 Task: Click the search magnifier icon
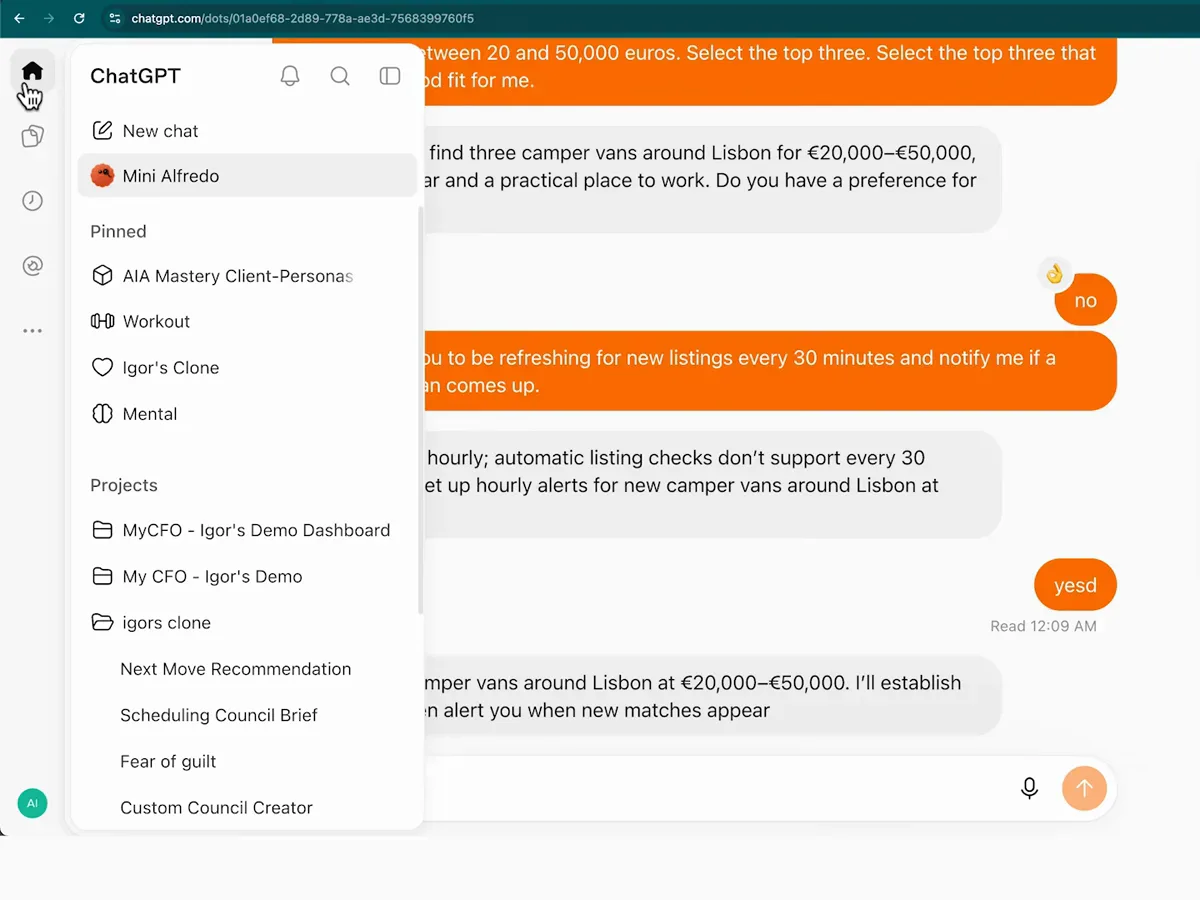[x=340, y=76]
